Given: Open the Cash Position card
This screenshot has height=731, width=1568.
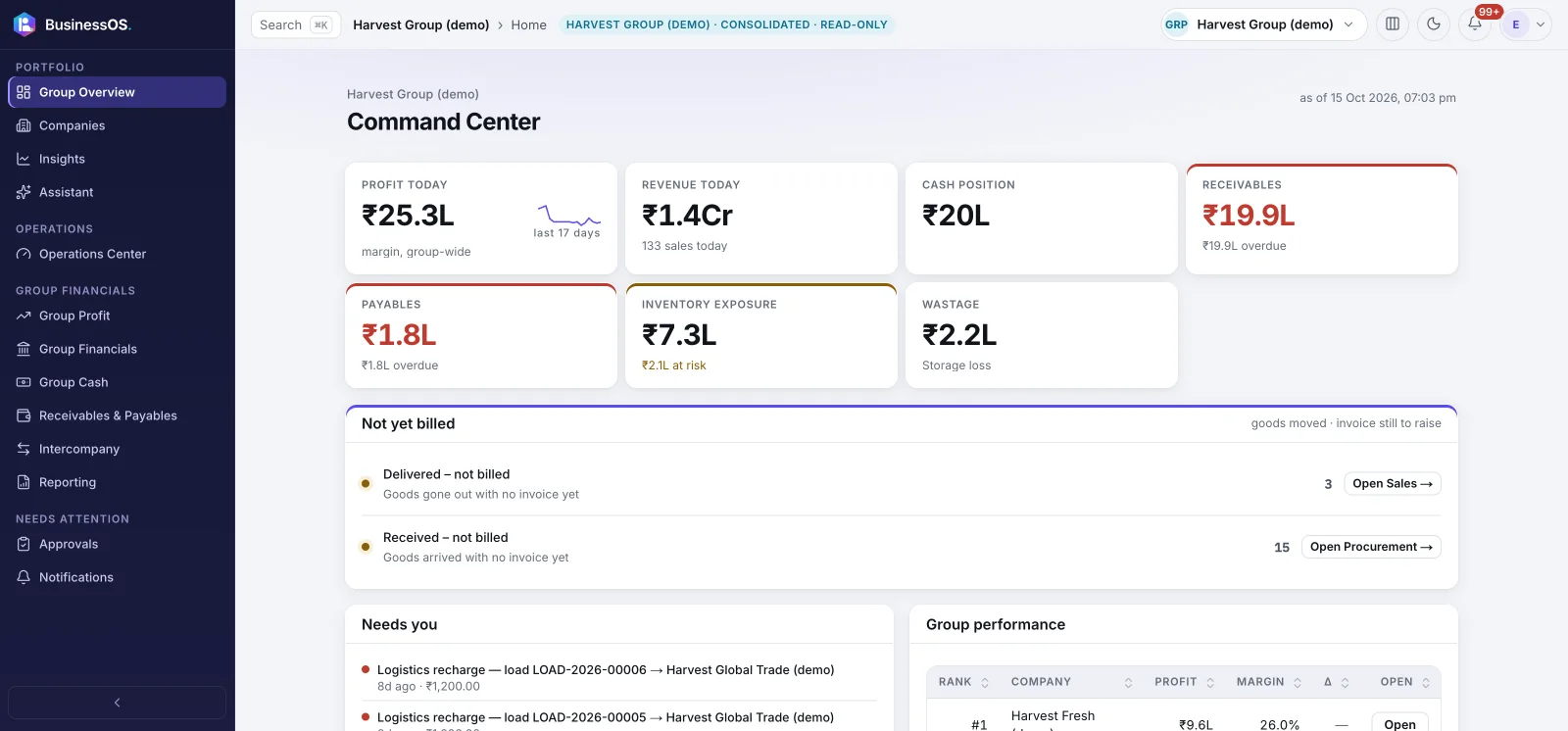Looking at the screenshot, I should 1042,219.
